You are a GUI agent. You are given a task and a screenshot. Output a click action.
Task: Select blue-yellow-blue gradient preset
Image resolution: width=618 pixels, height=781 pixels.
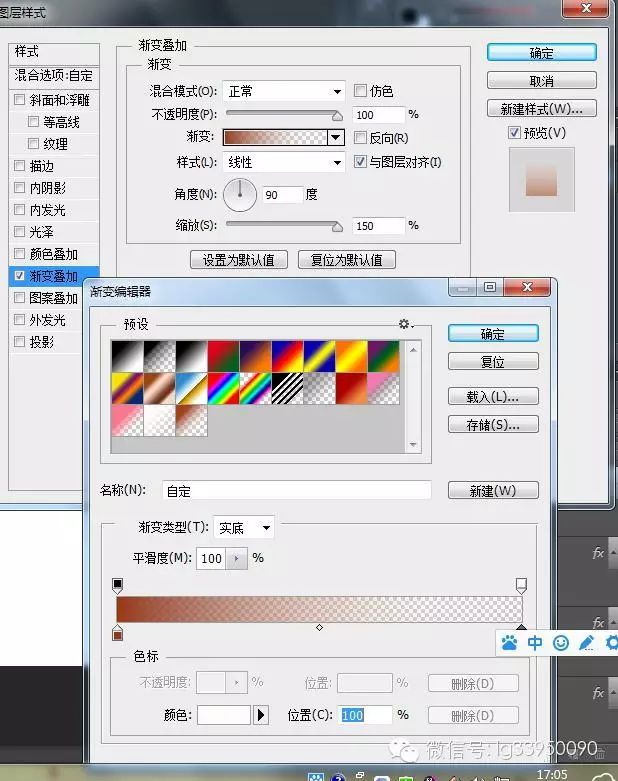[x=319, y=356]
